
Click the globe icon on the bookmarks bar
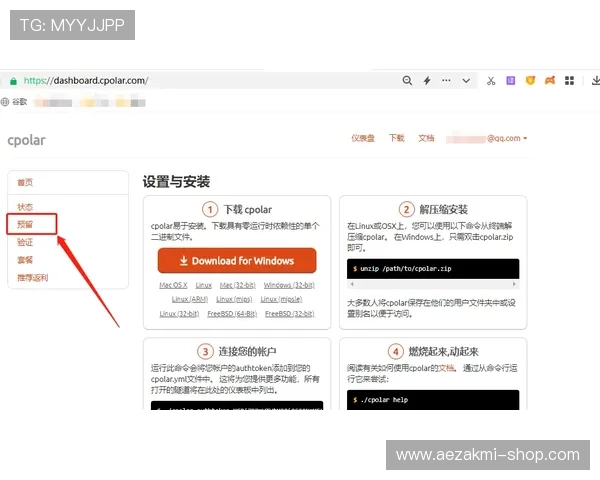5,102
